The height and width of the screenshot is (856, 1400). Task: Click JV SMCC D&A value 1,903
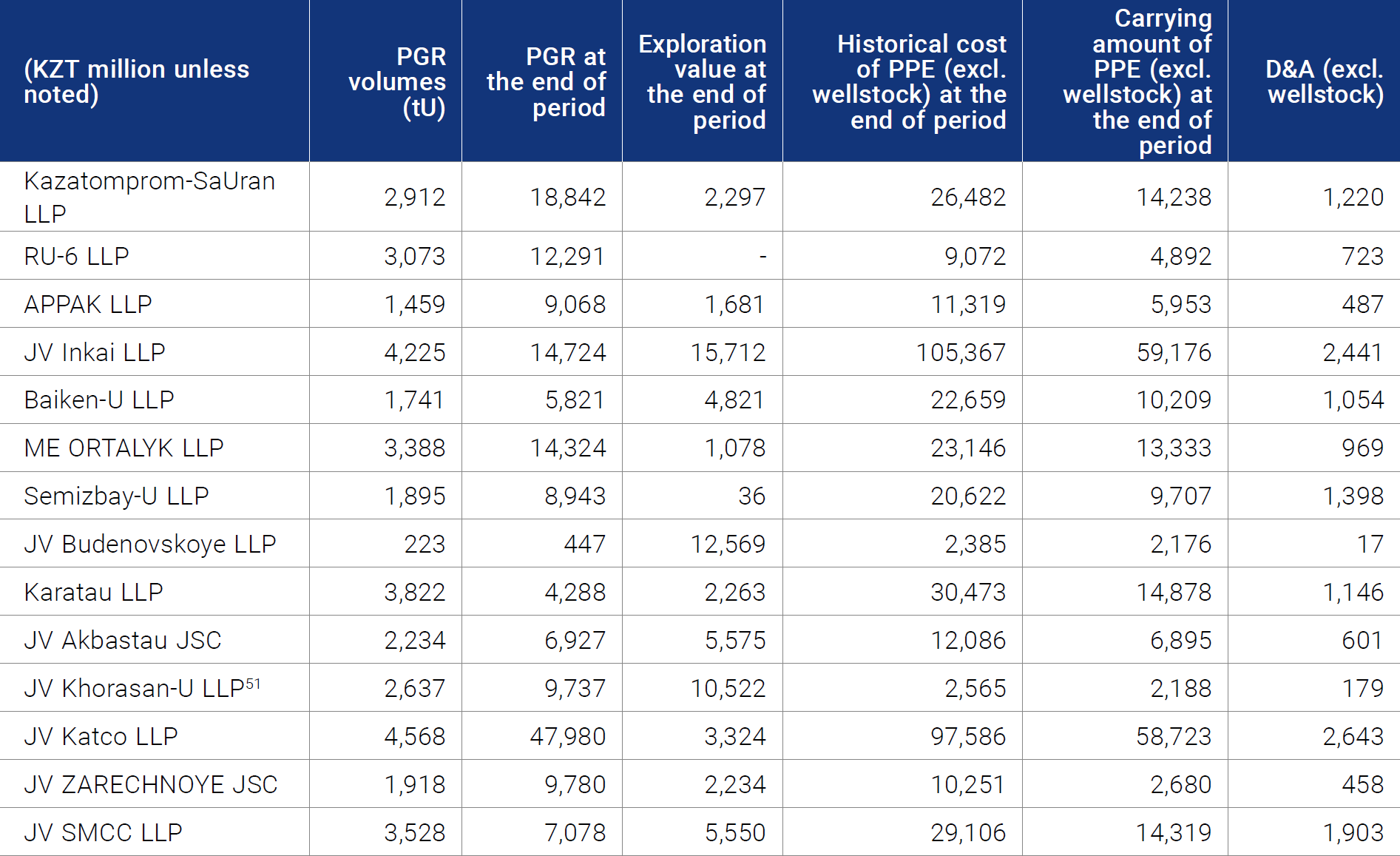[x=1353, y=832]
